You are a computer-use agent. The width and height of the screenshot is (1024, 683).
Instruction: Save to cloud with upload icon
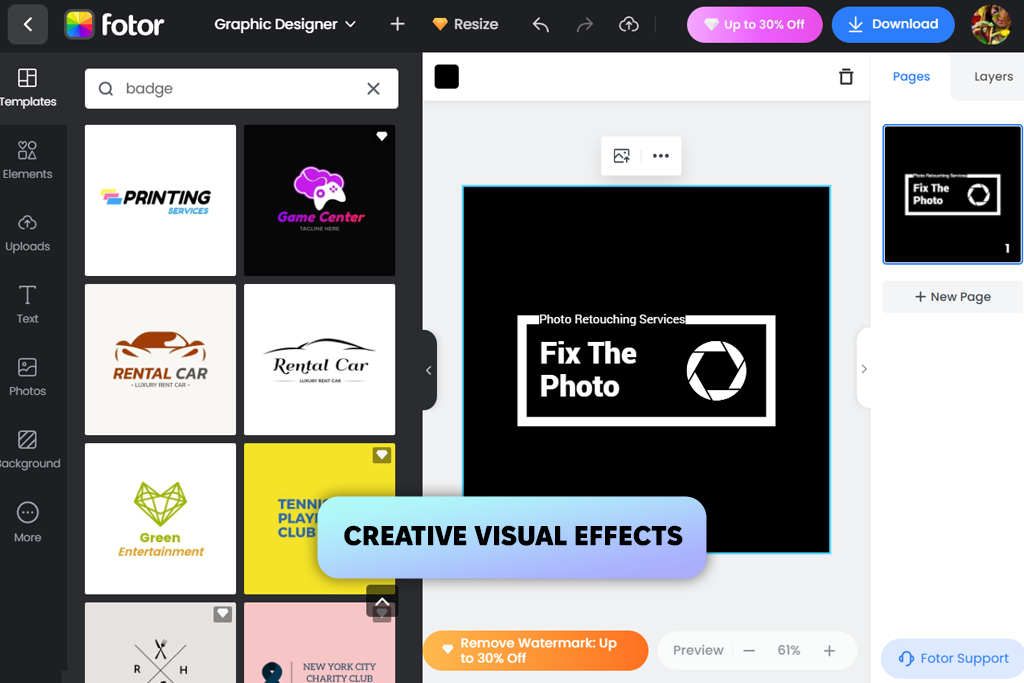[x=628, y=25]
